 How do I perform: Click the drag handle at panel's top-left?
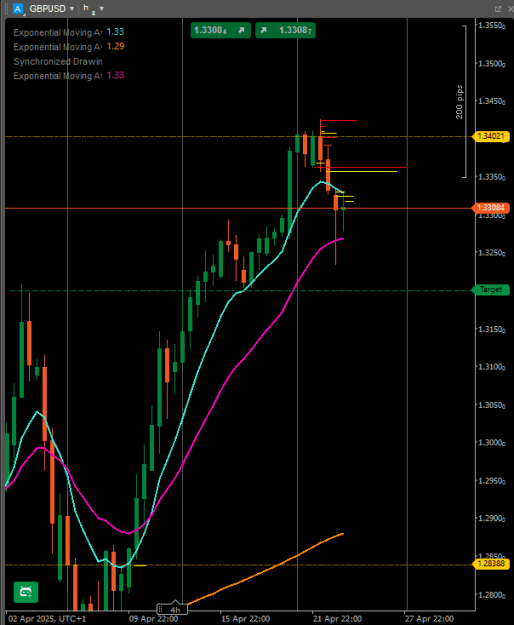6,8
